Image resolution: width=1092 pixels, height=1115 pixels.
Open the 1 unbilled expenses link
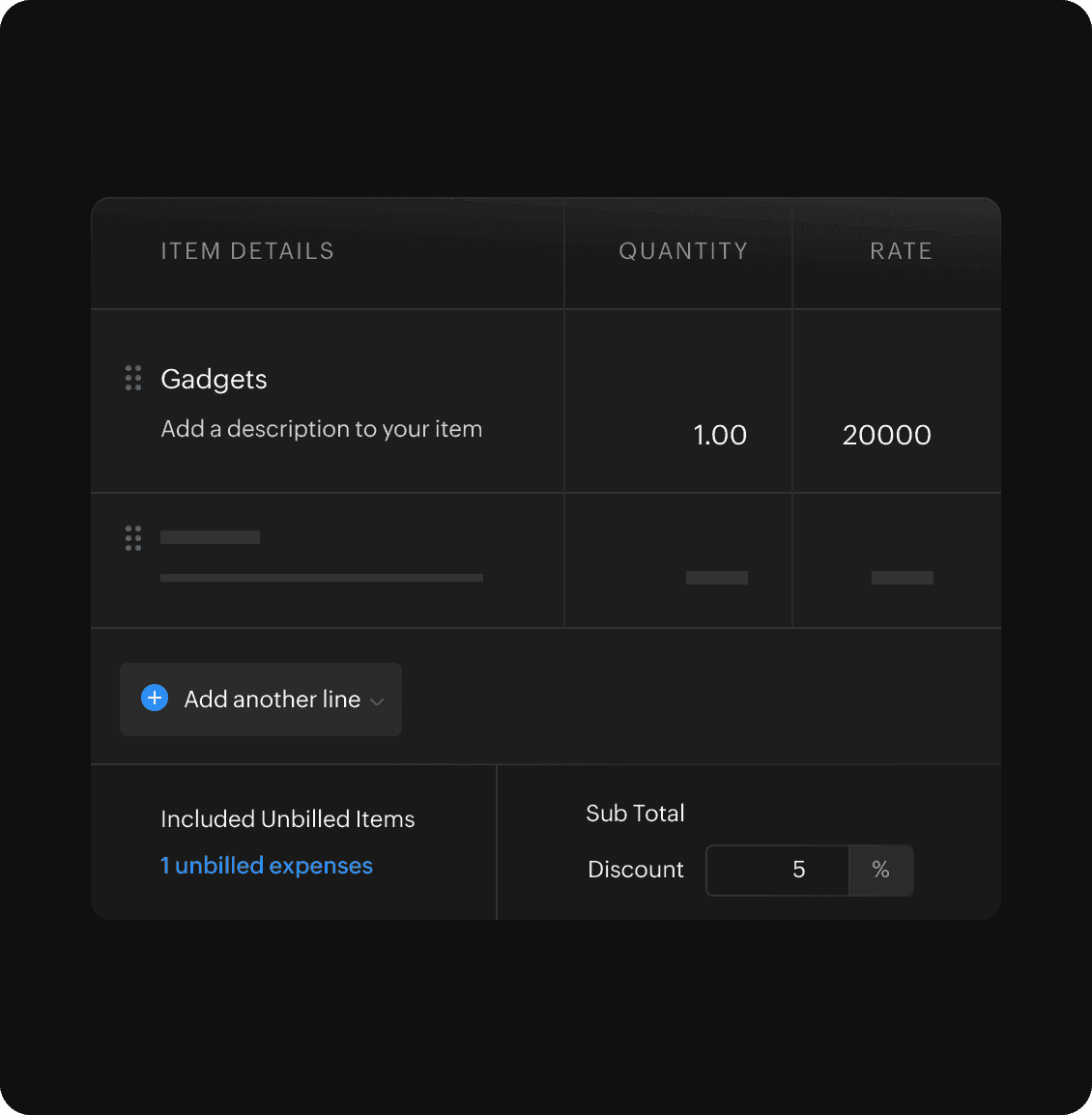click(x=267, y=866)
